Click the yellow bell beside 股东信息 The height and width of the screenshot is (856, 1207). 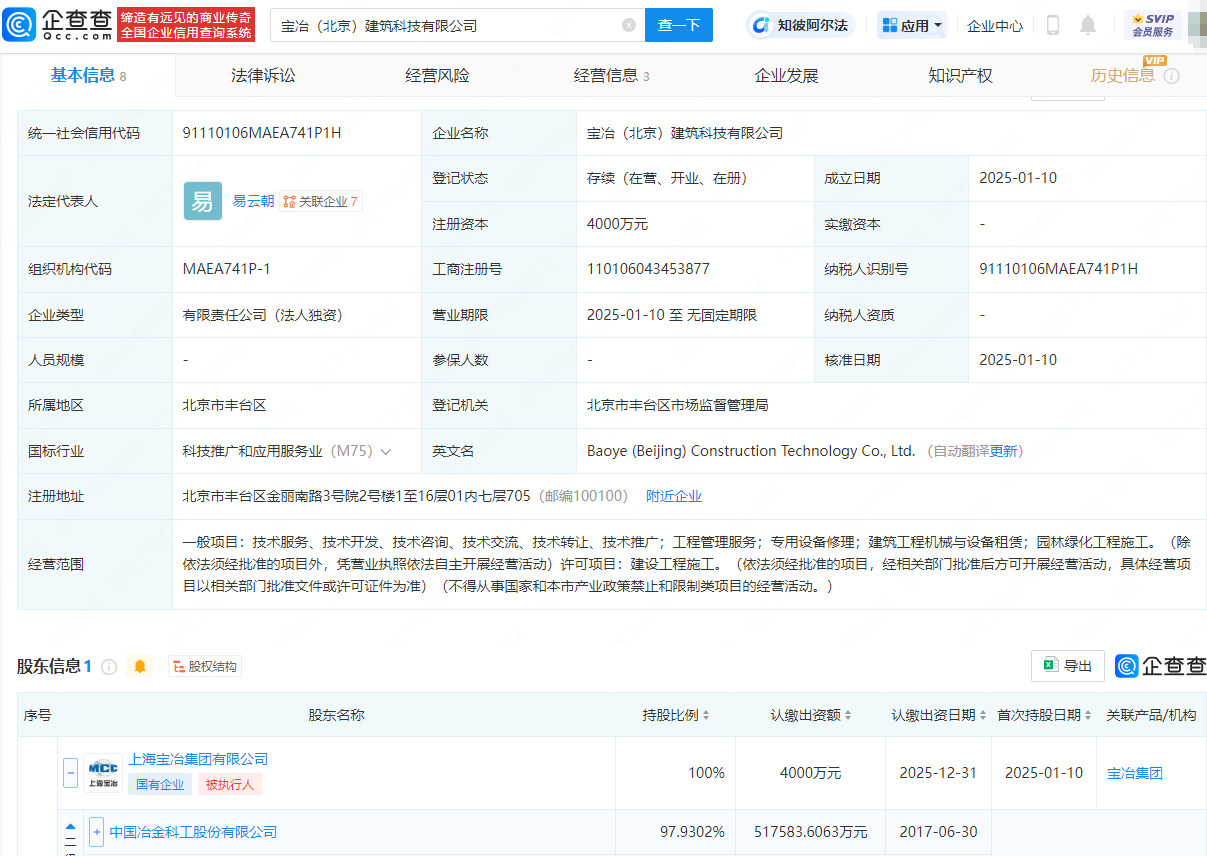(140, 666)
